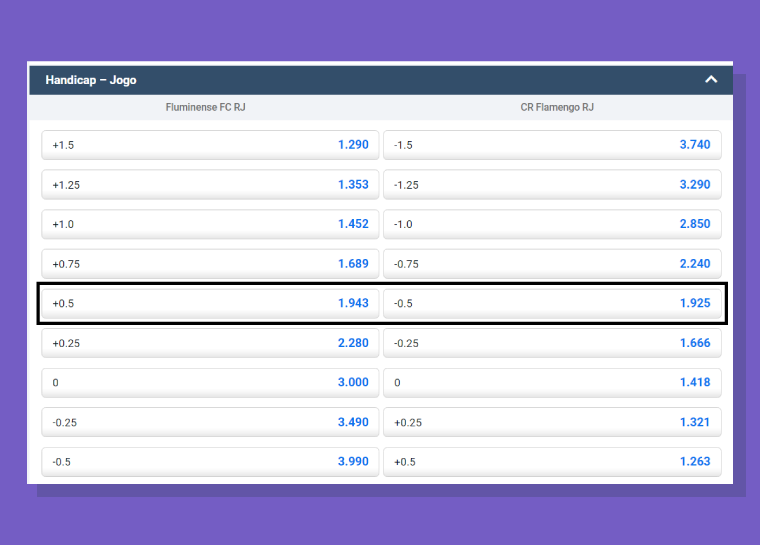Select Flamengo +0.5 odds 1.263

pos(552,462)
